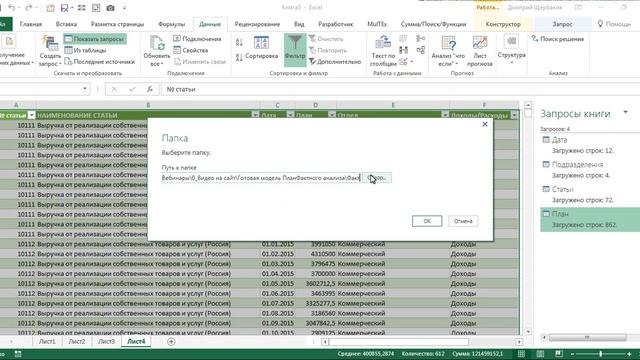Screen dimensions: 640x360
Task: Click the Page Layout view status bar icon
Action: point(540,354)
